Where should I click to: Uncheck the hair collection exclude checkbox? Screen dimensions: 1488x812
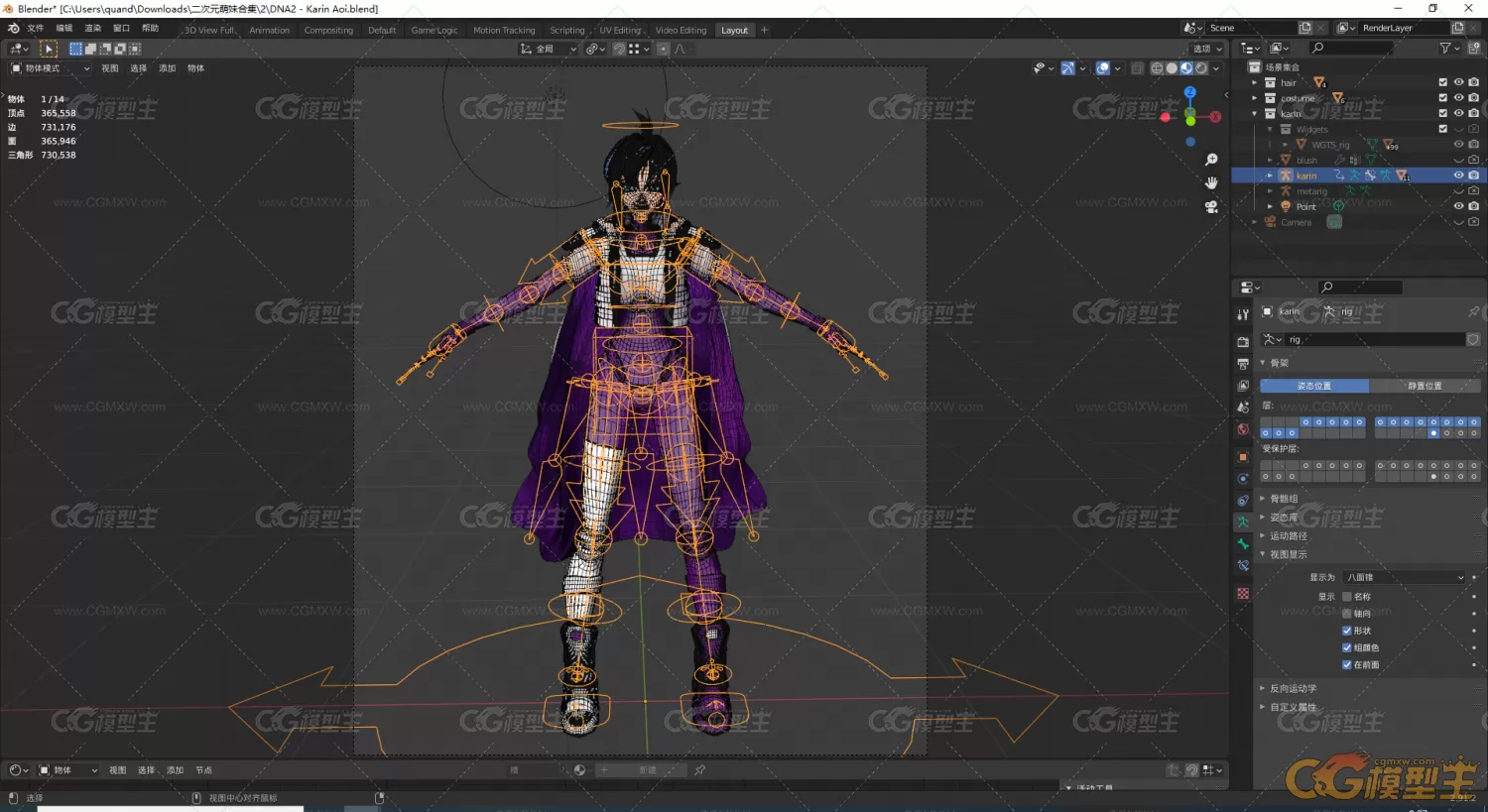pos(1443,82)
